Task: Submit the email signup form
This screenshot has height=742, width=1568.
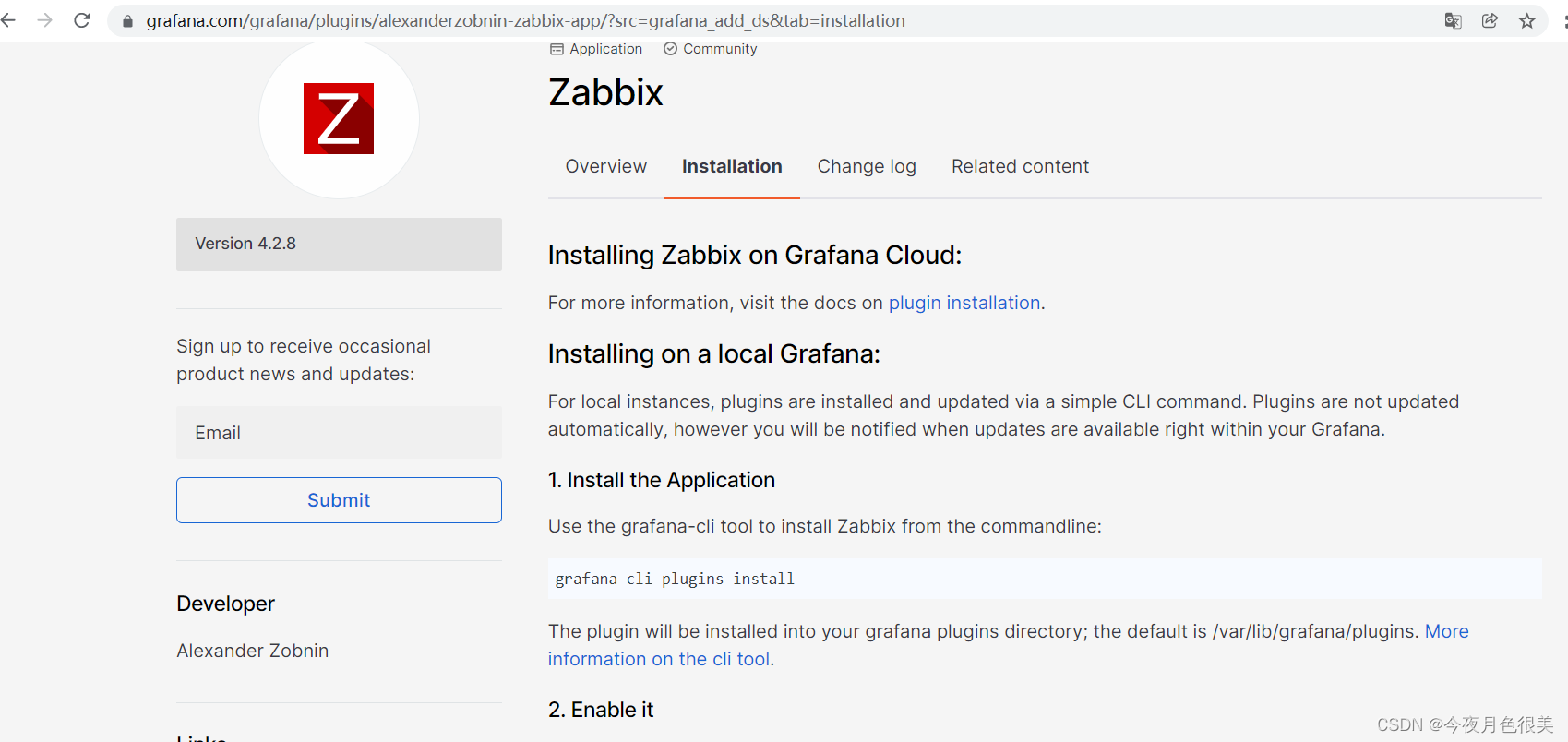Action: [339, 500]
